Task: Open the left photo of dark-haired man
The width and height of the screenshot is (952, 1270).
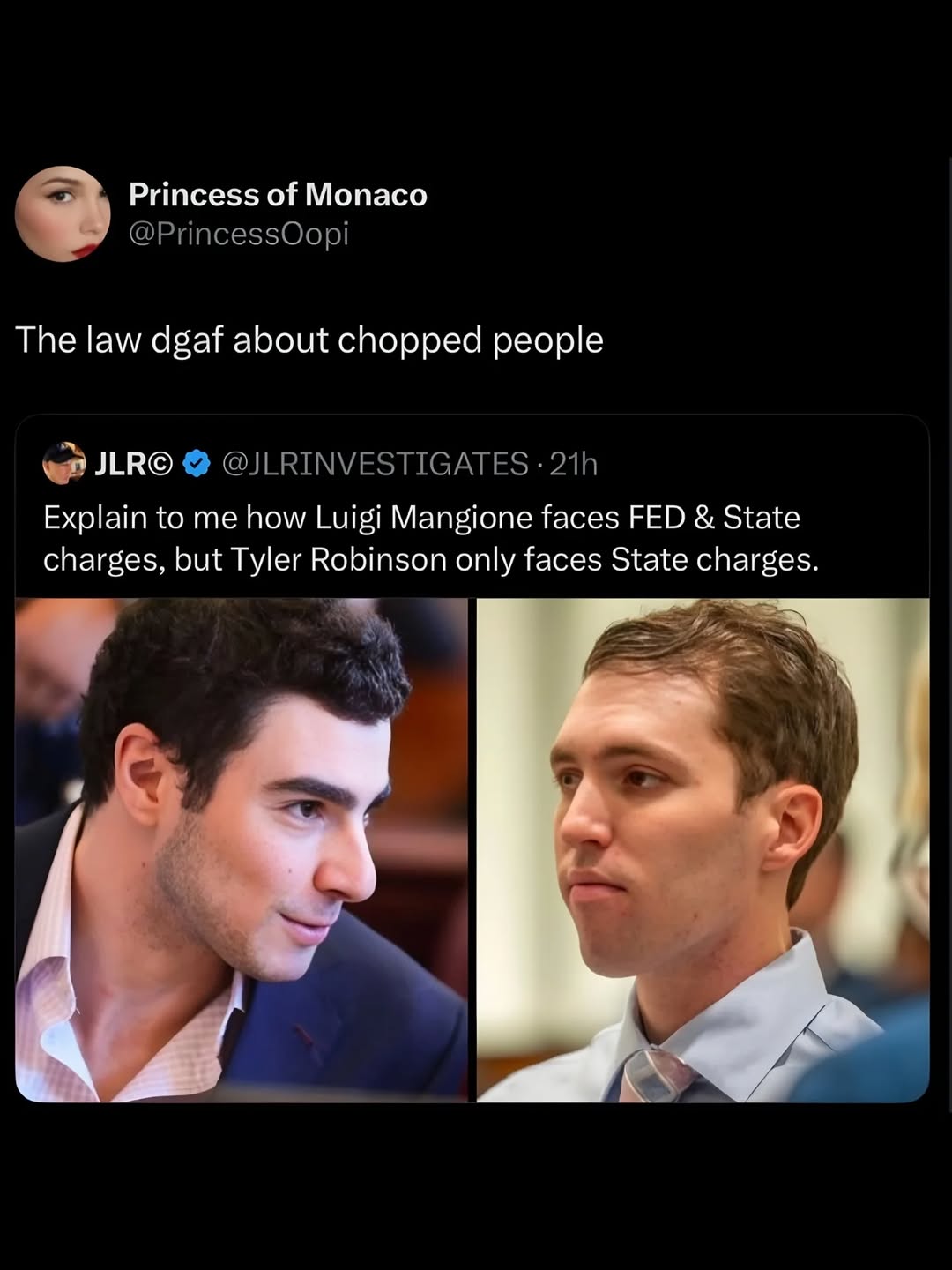Action: click(242, 849)
